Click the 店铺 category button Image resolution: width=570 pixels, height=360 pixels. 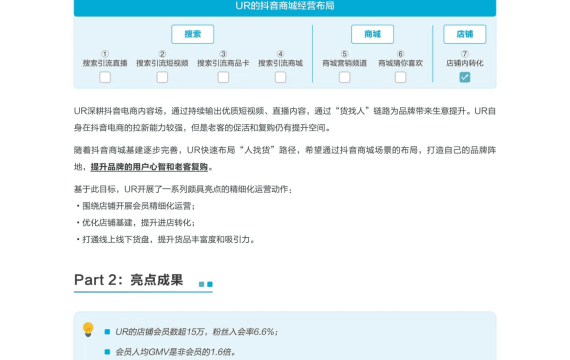(465, 34)
